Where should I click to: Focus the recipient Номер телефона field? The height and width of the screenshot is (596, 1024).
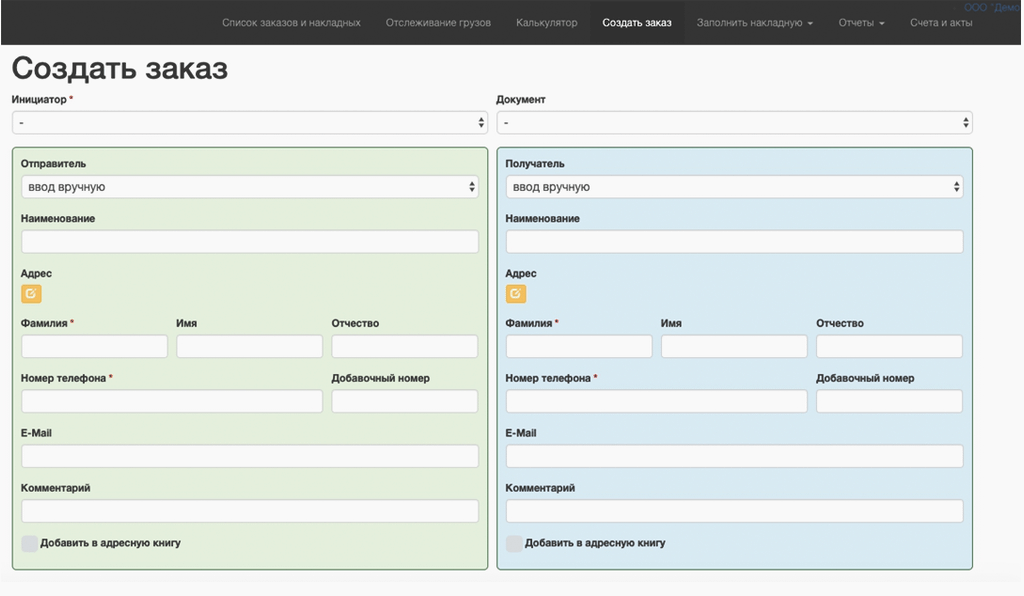(656, 401)
